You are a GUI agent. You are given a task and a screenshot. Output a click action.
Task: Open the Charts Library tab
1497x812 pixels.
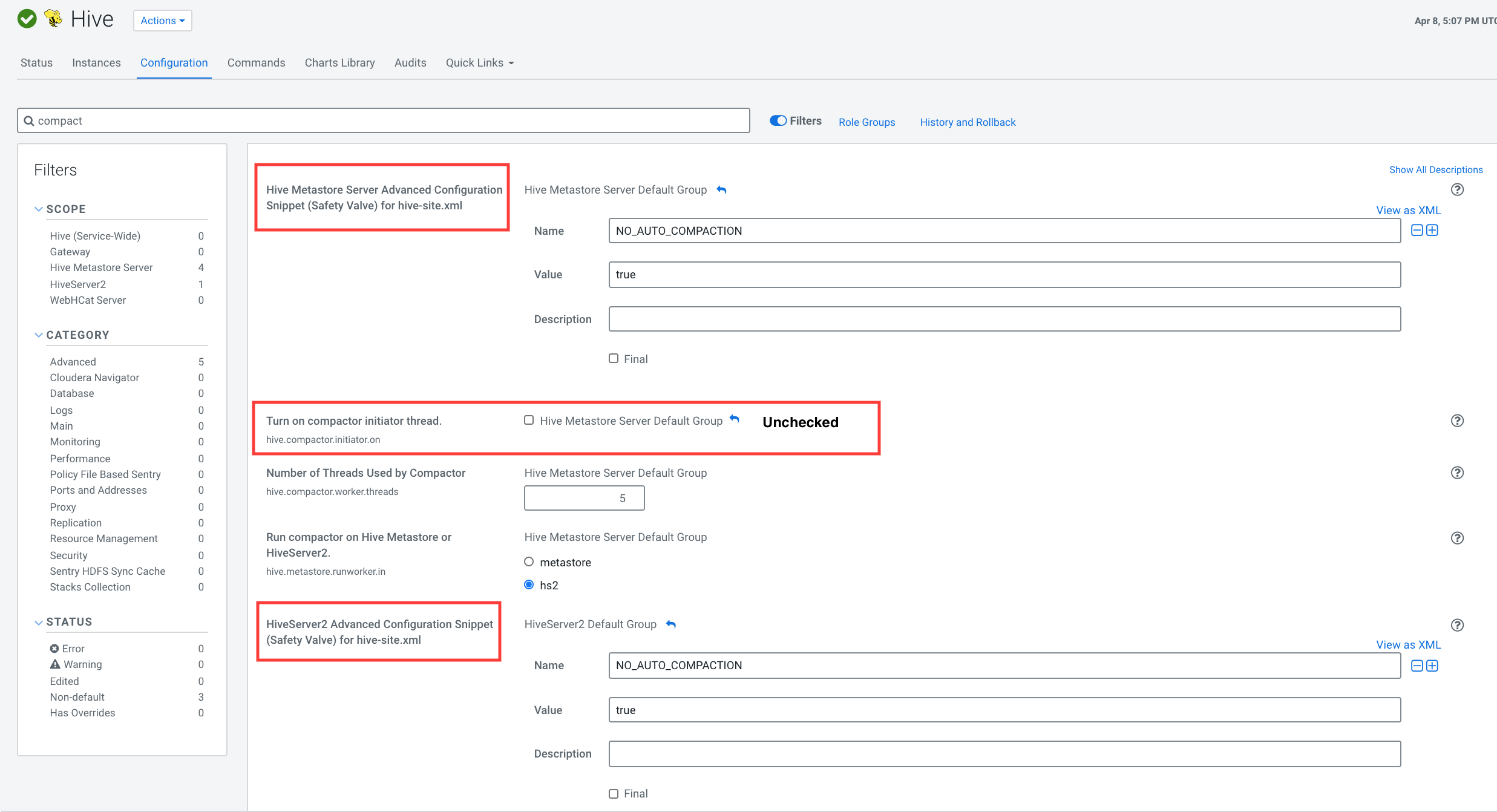(x=339, y=63)
